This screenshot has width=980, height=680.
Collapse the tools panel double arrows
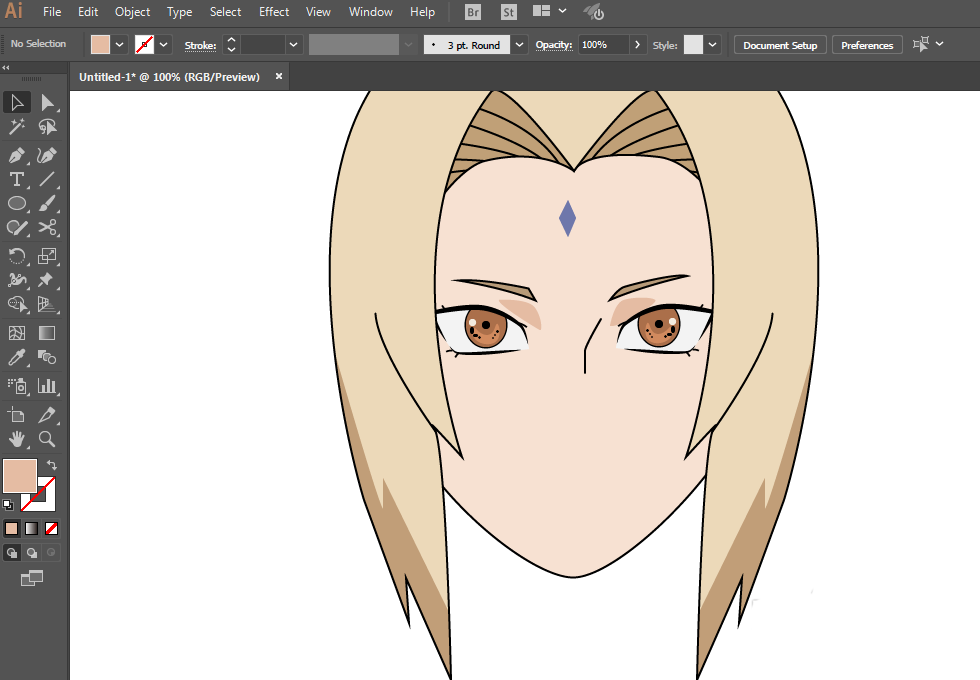pos(6,68)
